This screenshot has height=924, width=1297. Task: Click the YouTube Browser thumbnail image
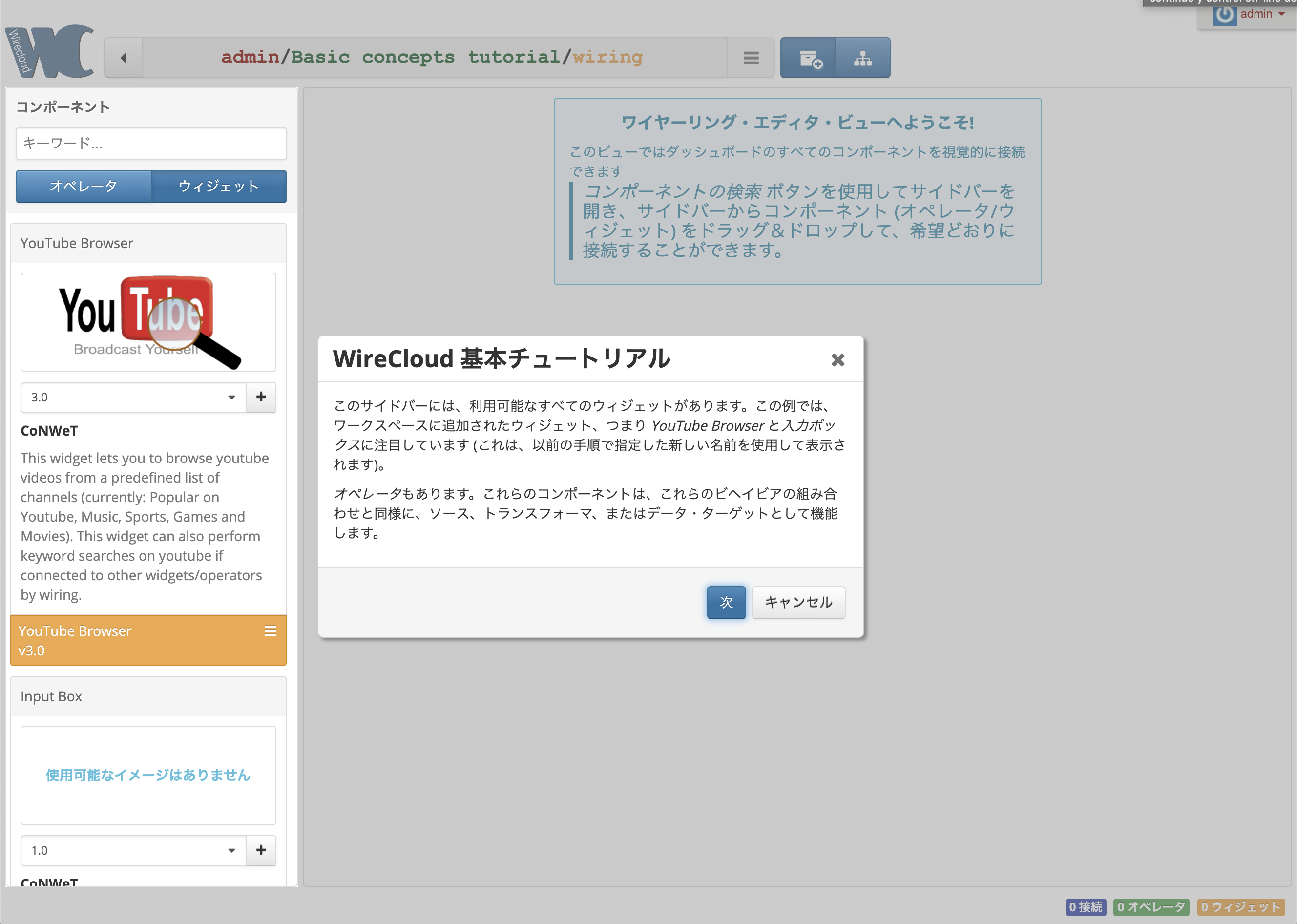coord(148,323)
